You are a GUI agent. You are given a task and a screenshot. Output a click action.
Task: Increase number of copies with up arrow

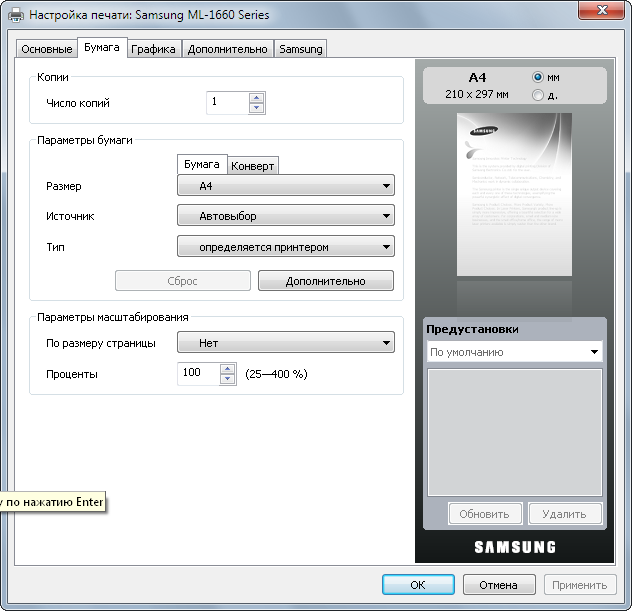[257, 98]
